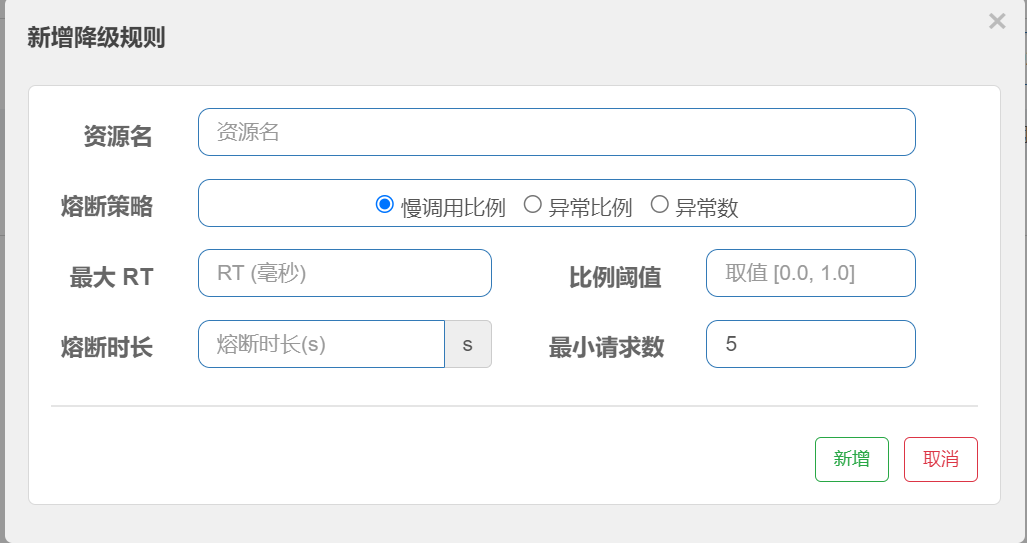The height and width of the screenshot is (543, 1027).
Task: Click into the 最大 RT field
Action: 345,273
